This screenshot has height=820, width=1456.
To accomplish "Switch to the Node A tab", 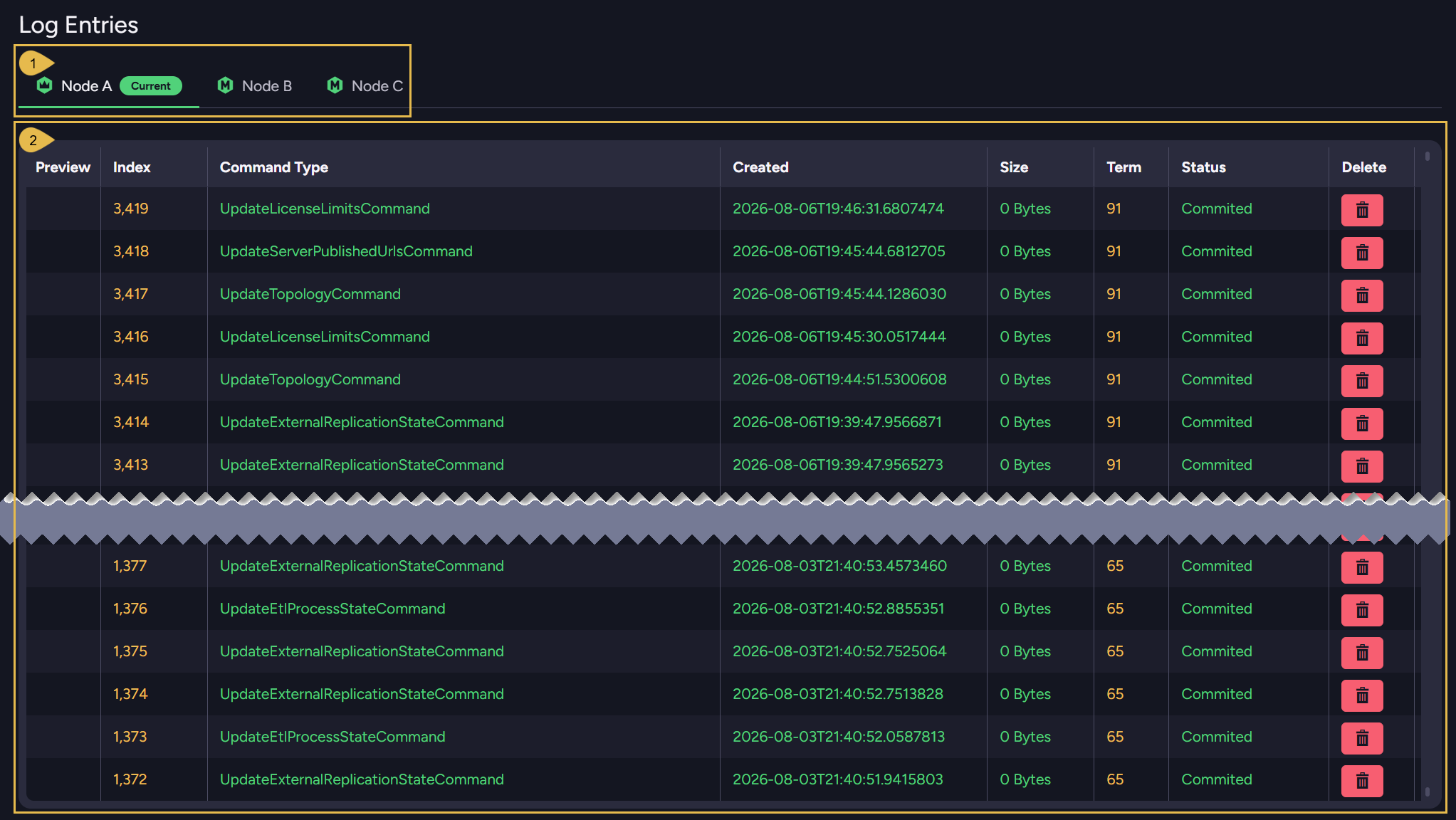I will click(x=109, y=86).
